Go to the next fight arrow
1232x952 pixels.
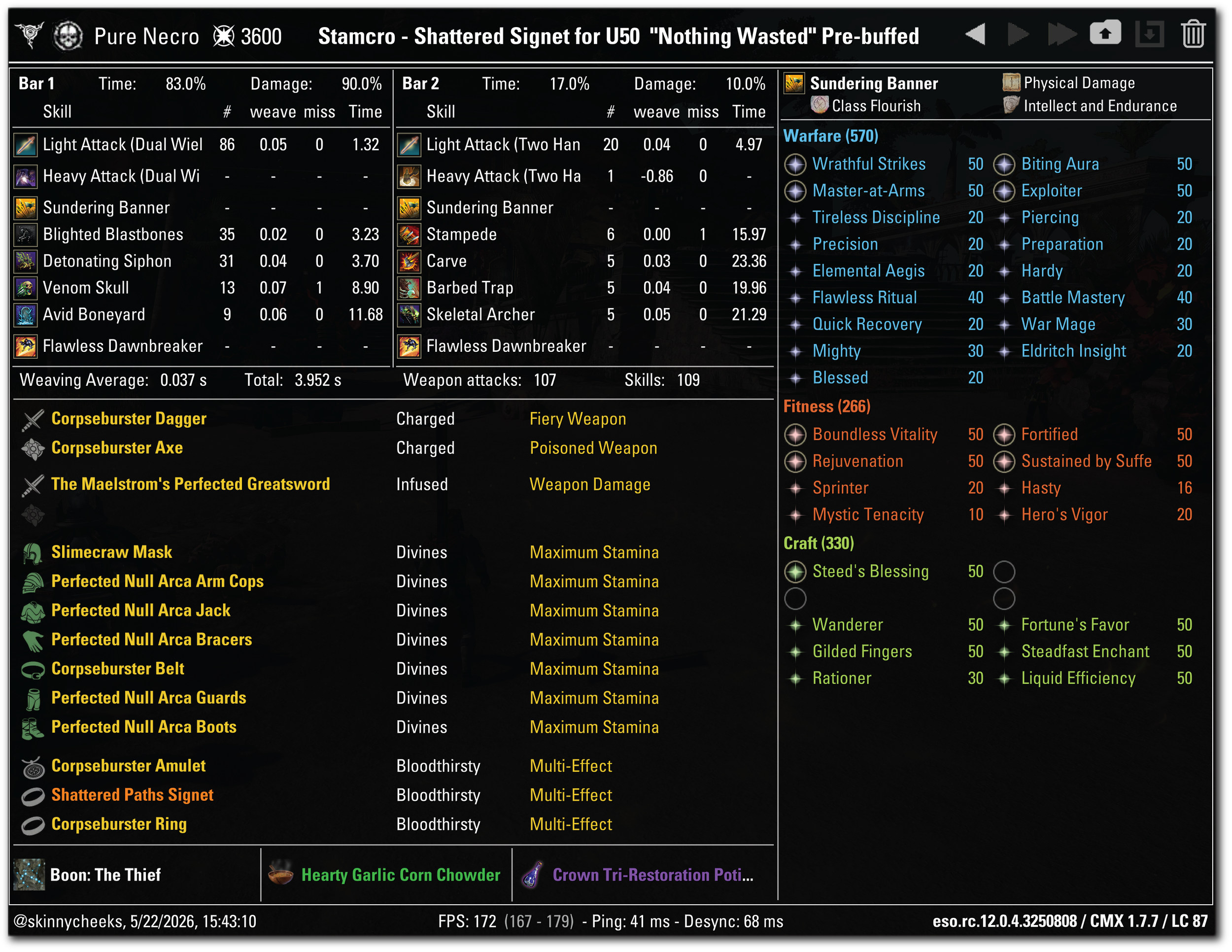pos(1018,34)
